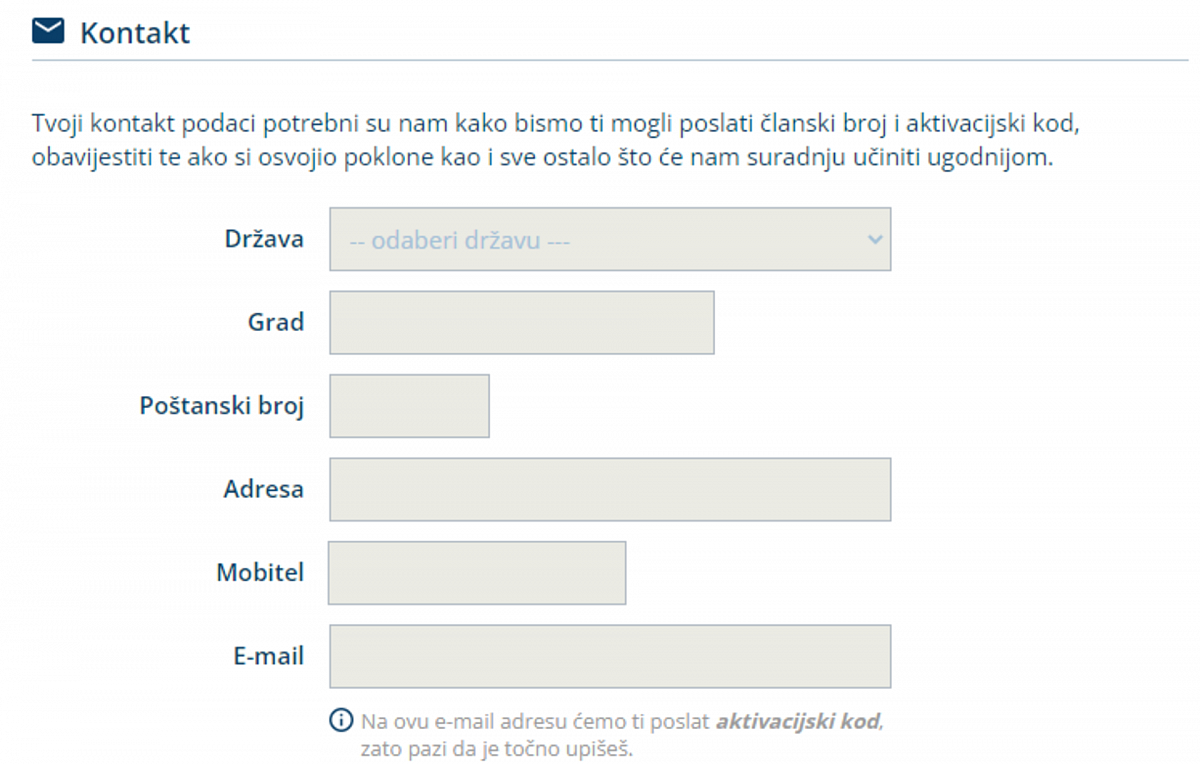Viewport: 1200px width, 764px height.
Task: Click into the Poštanski broj field
Action: tap(409, 406)
